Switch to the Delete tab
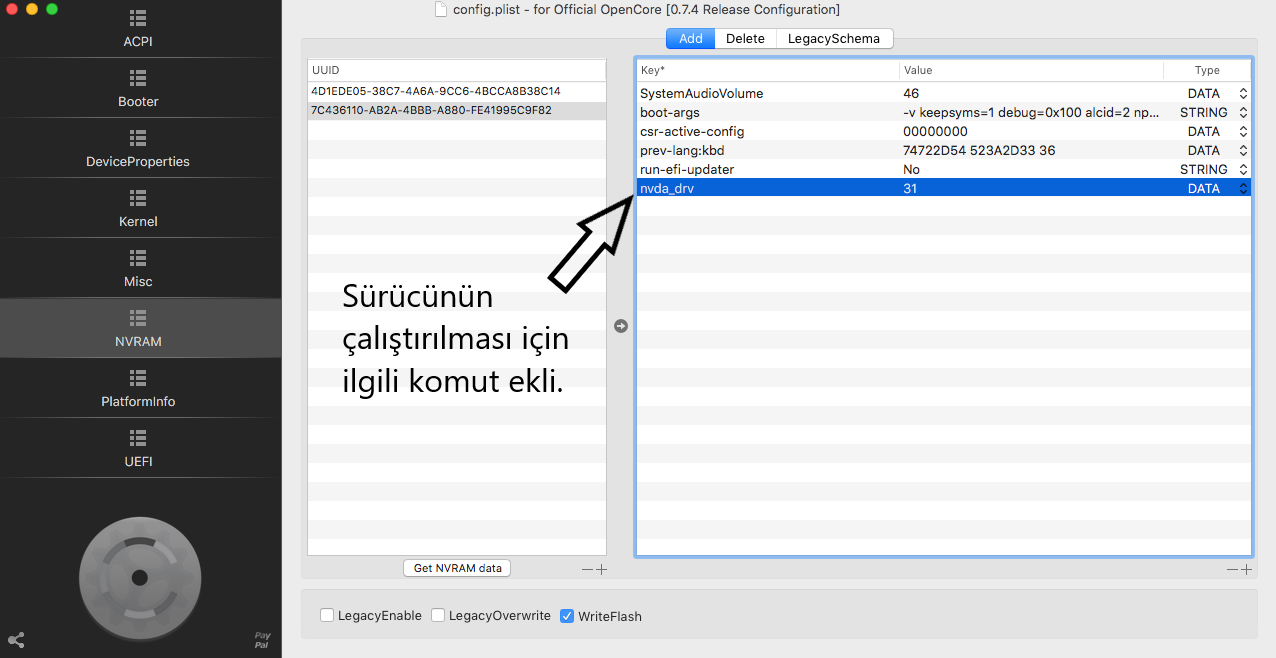 745,39
